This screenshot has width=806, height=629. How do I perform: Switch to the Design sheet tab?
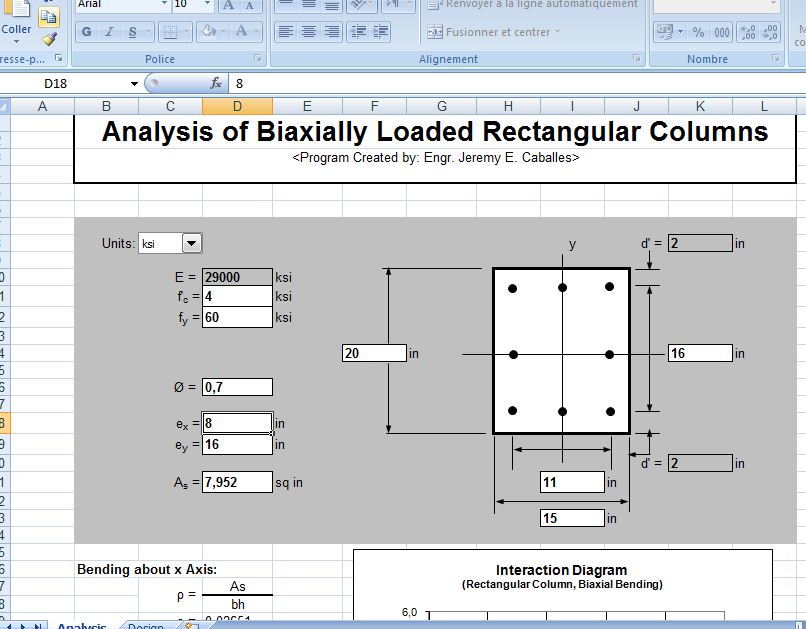[x=146, y=623]
